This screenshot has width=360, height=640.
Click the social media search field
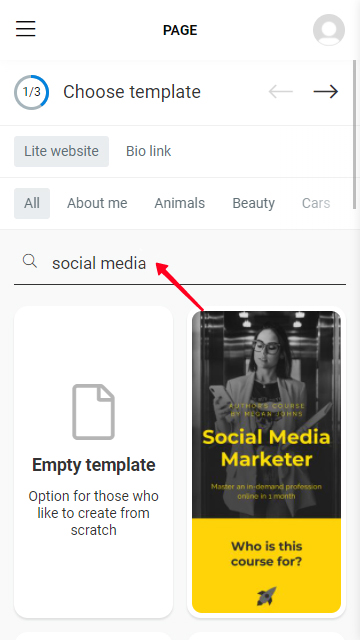[x=180, y=263]
